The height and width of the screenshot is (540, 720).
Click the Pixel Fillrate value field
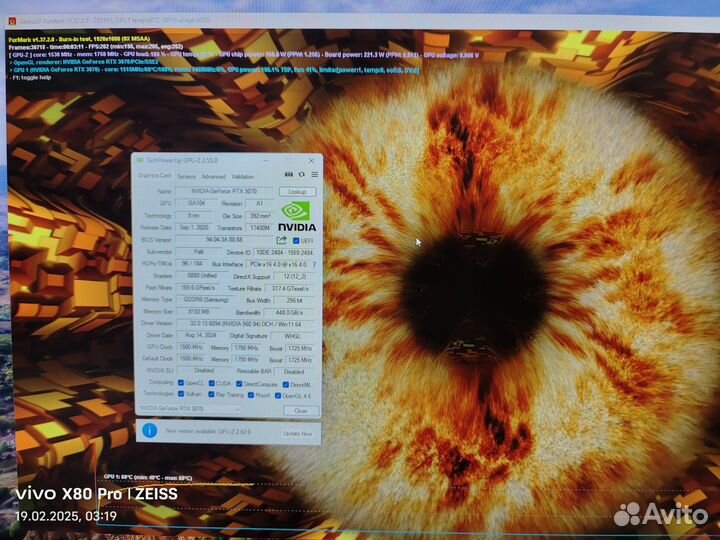tap(198, 288)
